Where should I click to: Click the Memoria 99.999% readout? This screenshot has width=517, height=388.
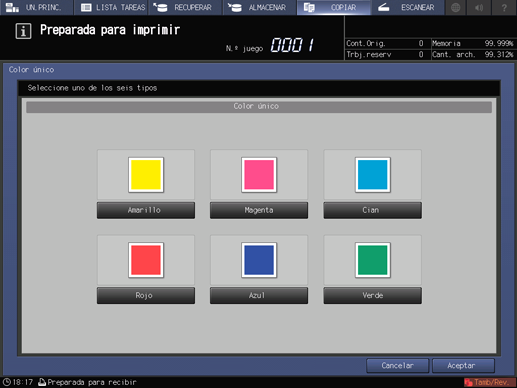point(473,43)
